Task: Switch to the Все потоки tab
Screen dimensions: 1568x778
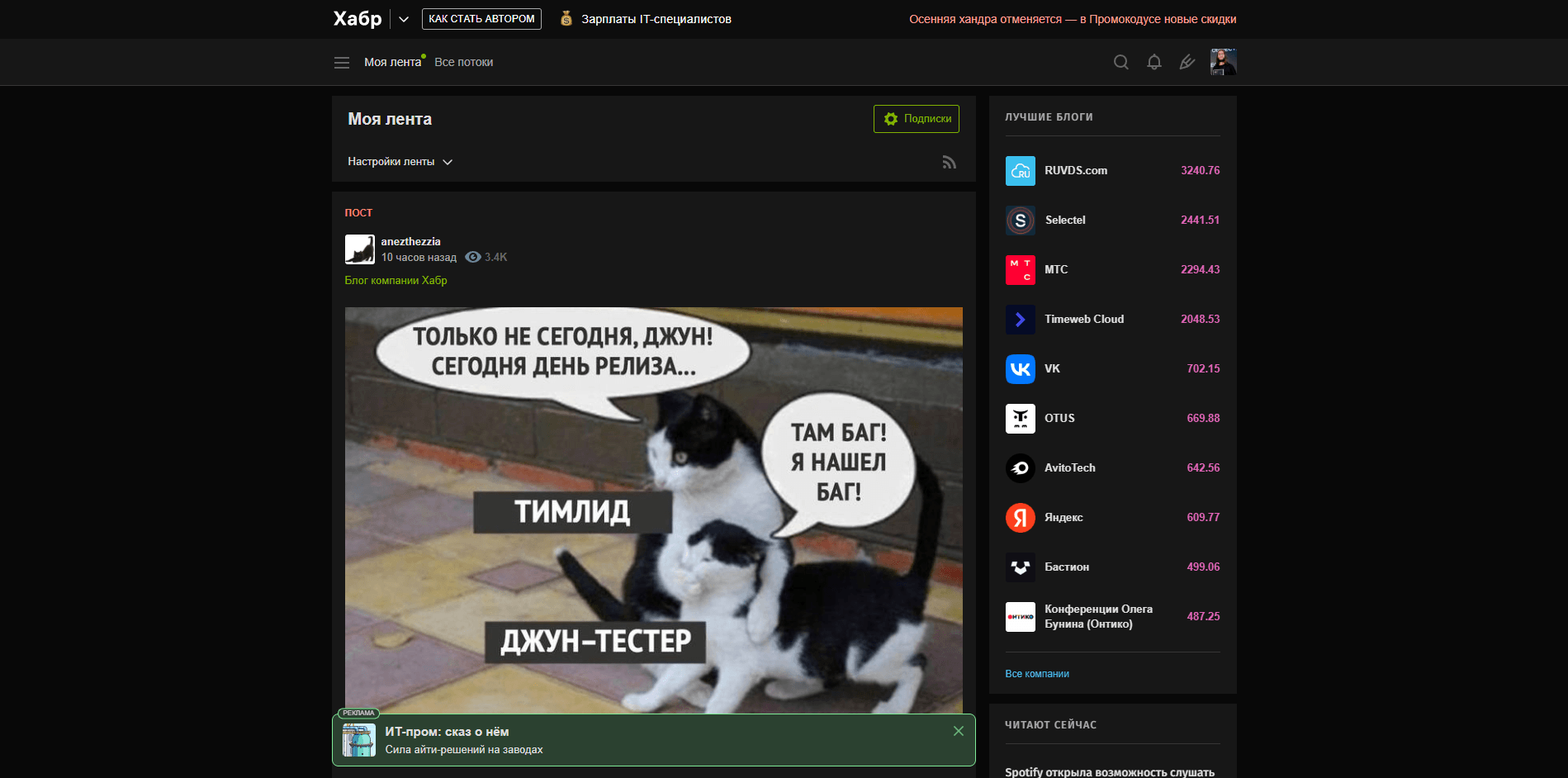Action: coord(464,63)
